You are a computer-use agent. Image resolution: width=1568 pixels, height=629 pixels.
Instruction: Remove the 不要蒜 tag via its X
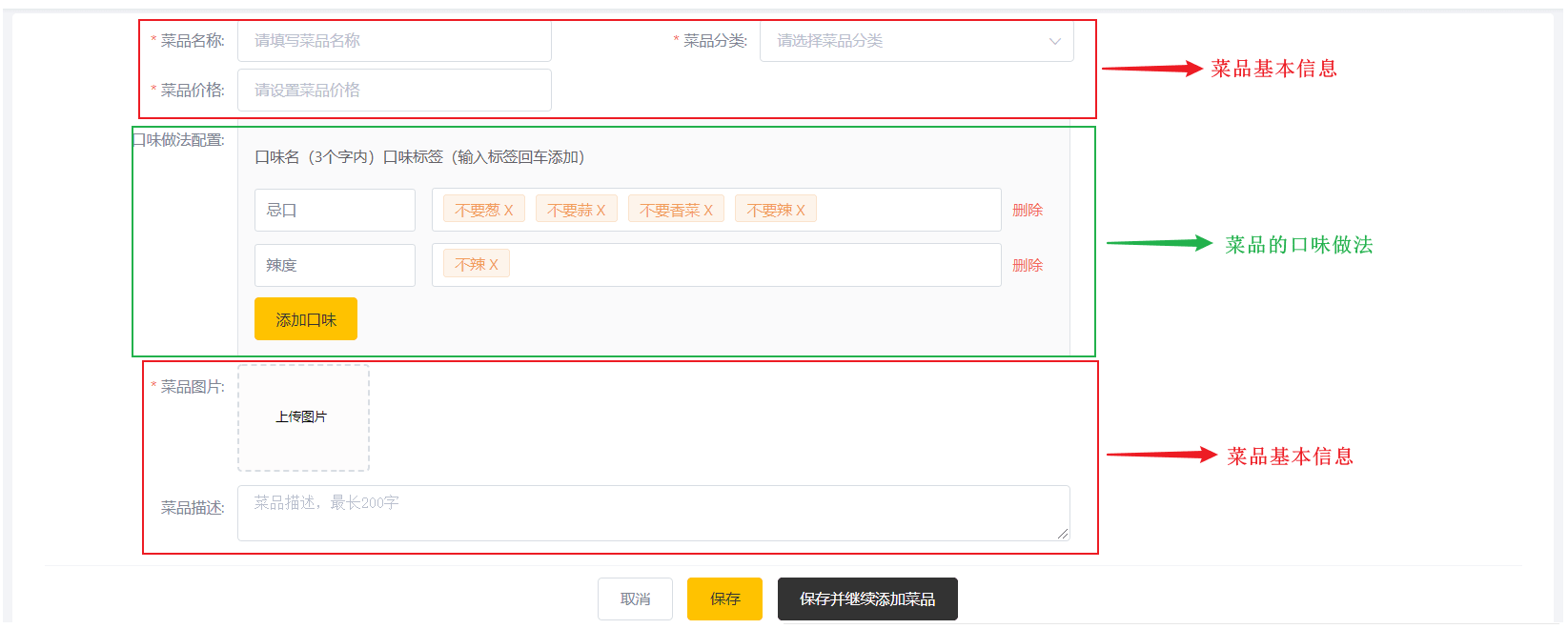(601, 211)
